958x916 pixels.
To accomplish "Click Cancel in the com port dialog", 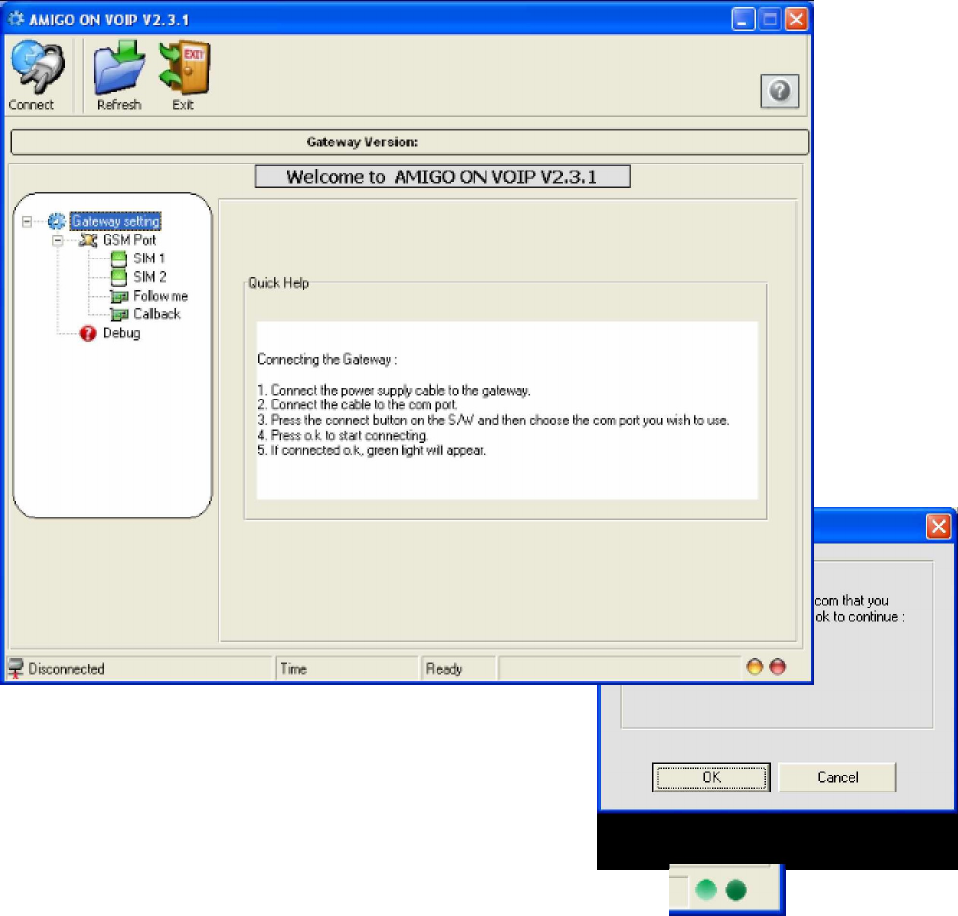I will tap(837, 777).
